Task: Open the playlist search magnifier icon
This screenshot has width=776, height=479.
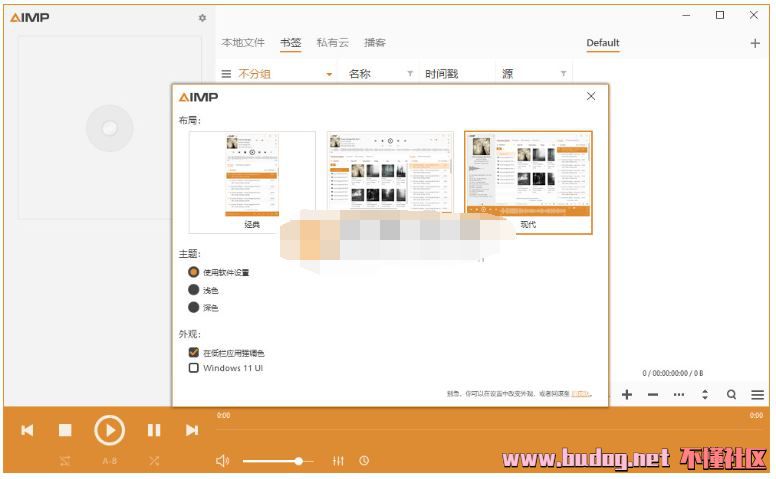Action: 731,395
